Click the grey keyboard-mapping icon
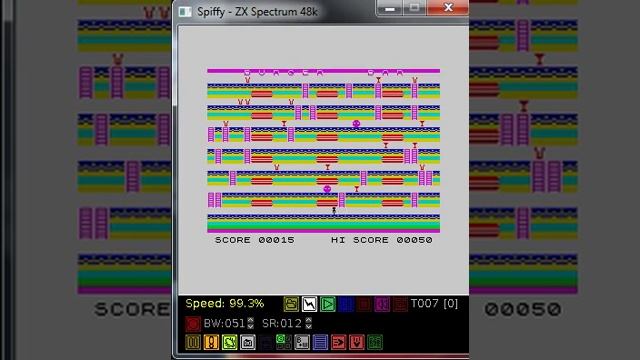Screen dimensions: 640x360 click(x=302, y=342)
